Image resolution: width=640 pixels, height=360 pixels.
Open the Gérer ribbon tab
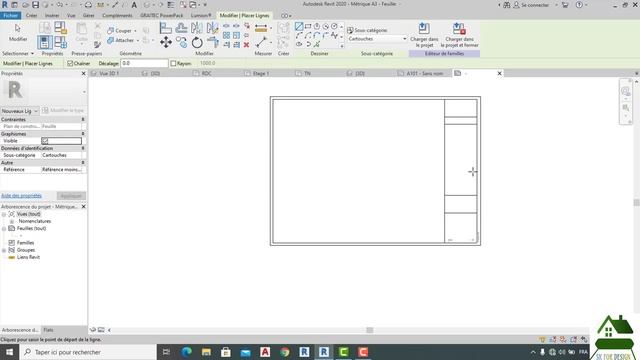[x=89, y=16]
